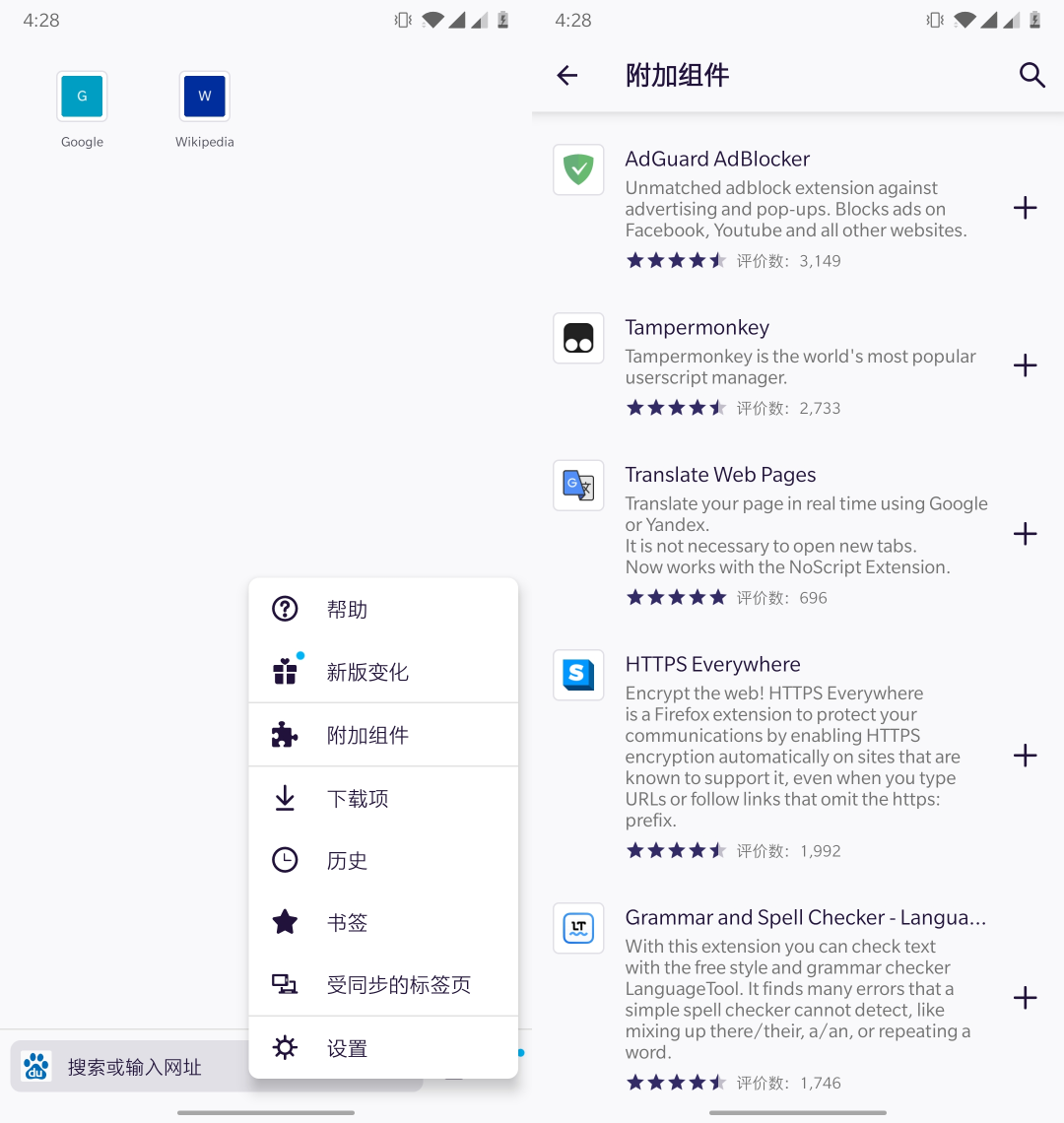
Task: Add AdGuard AdBlocker with plus button
Action: (x=1025, y=208)
